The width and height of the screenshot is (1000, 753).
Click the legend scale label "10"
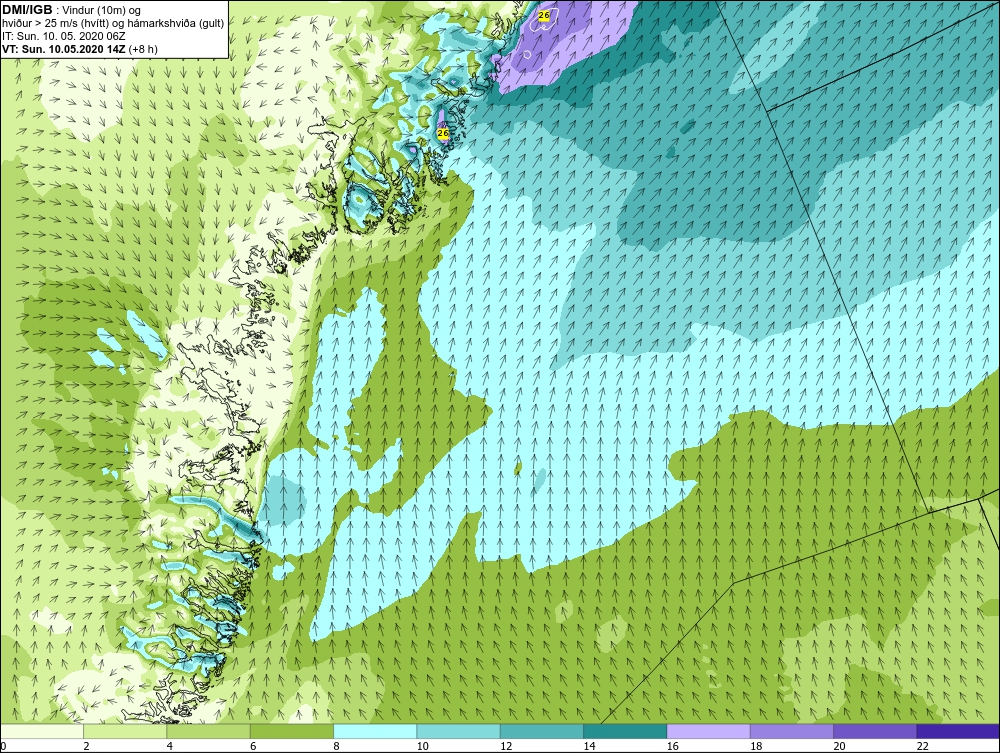point(422,747)
